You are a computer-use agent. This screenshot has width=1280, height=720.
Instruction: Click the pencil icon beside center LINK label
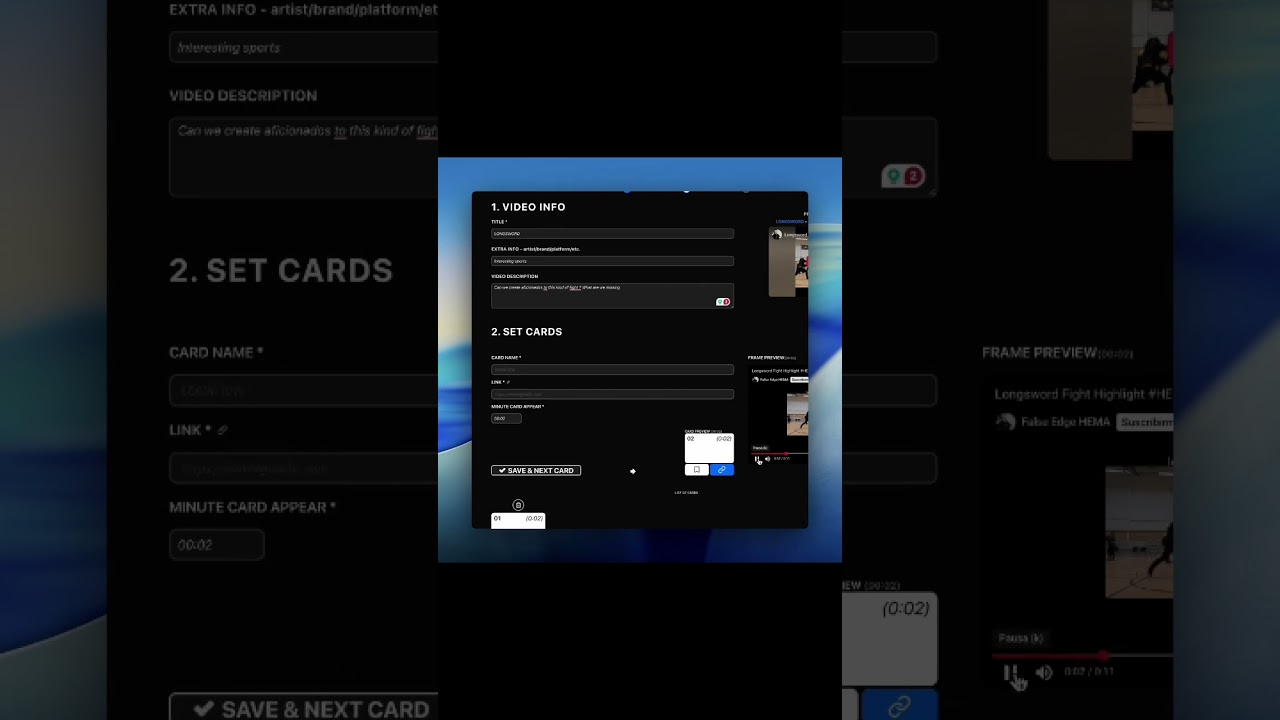click(508, 382)
